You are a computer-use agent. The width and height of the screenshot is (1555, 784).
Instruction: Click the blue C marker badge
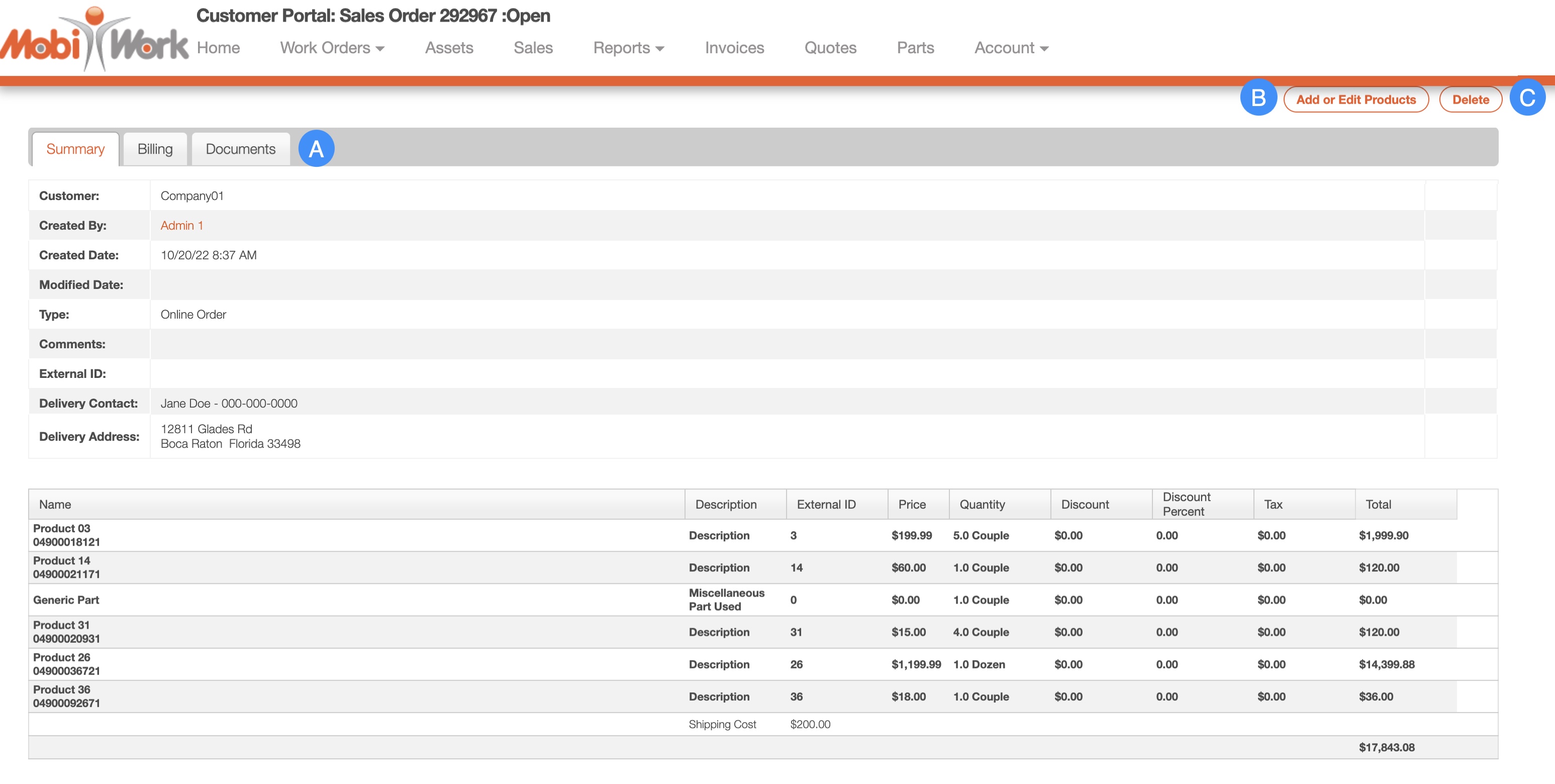tap(1527, 97)
